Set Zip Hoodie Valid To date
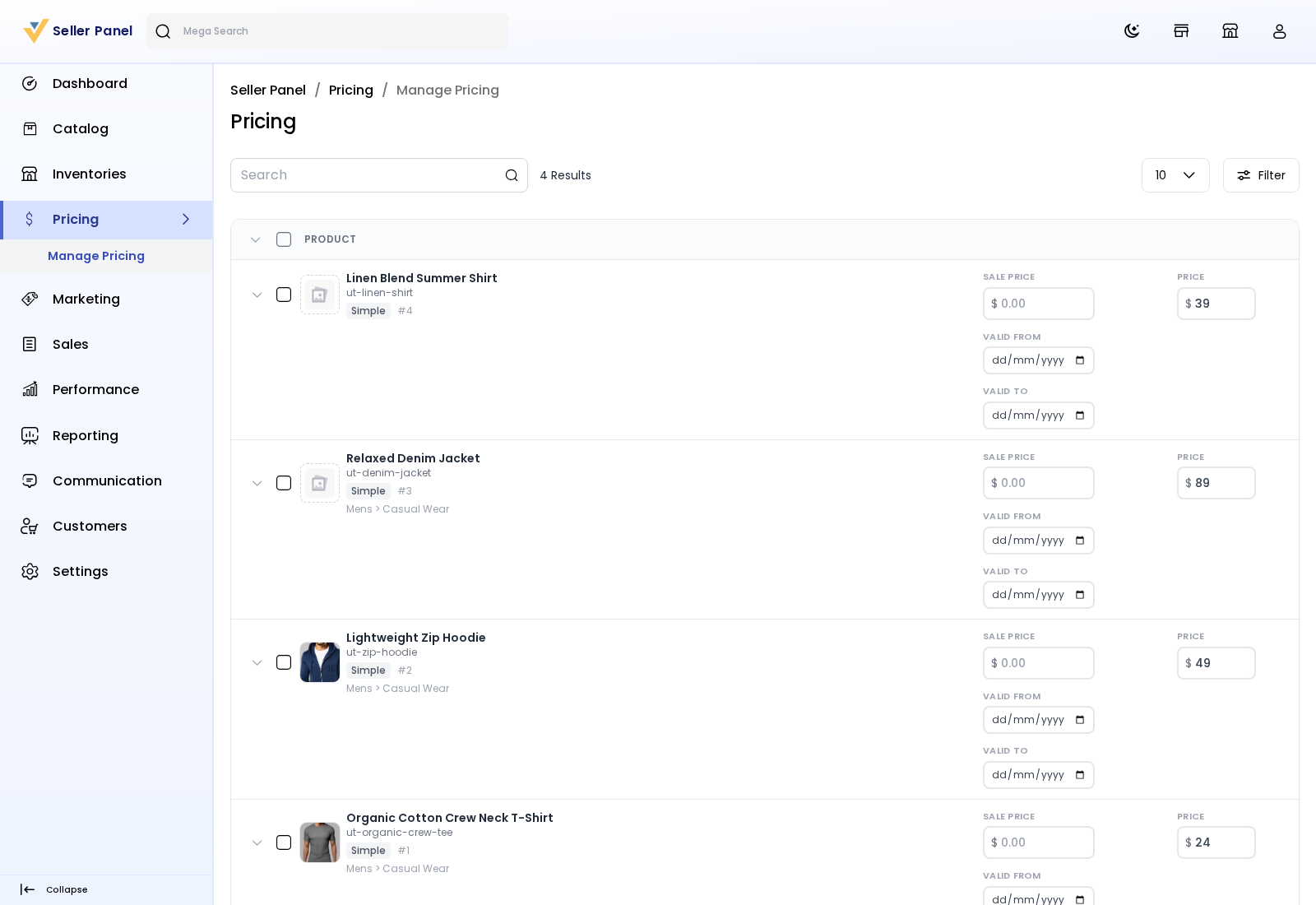The width and height of the screenshot is (1316, 905). (x=1039, y=775)
